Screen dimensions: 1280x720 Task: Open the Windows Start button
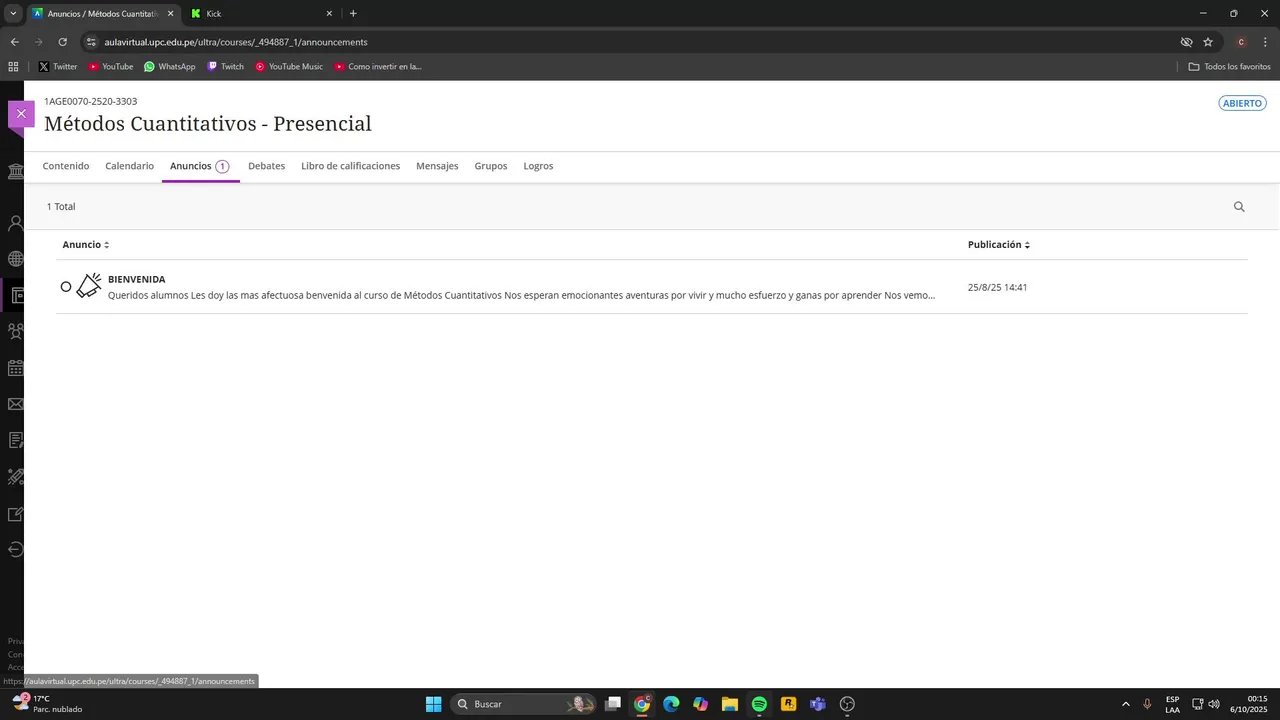(x=433, y=704)
